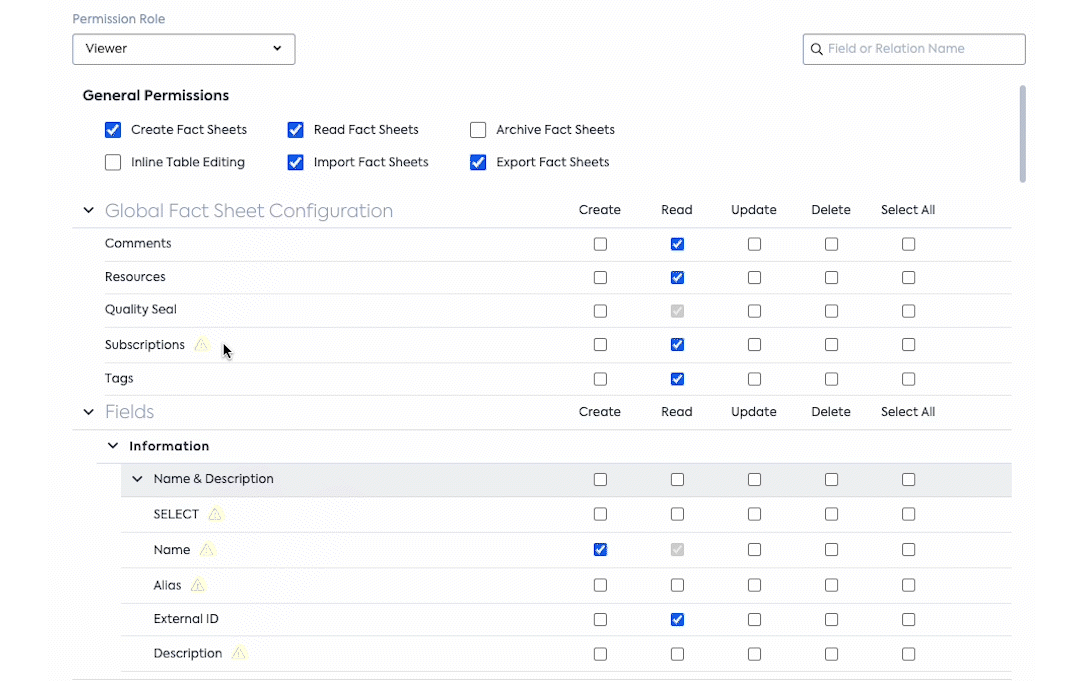Image resolution: width=1082 pixels, height=684 pixels.
Task: Click the Quality Seal row label
Action: click(x=141, y=309)
